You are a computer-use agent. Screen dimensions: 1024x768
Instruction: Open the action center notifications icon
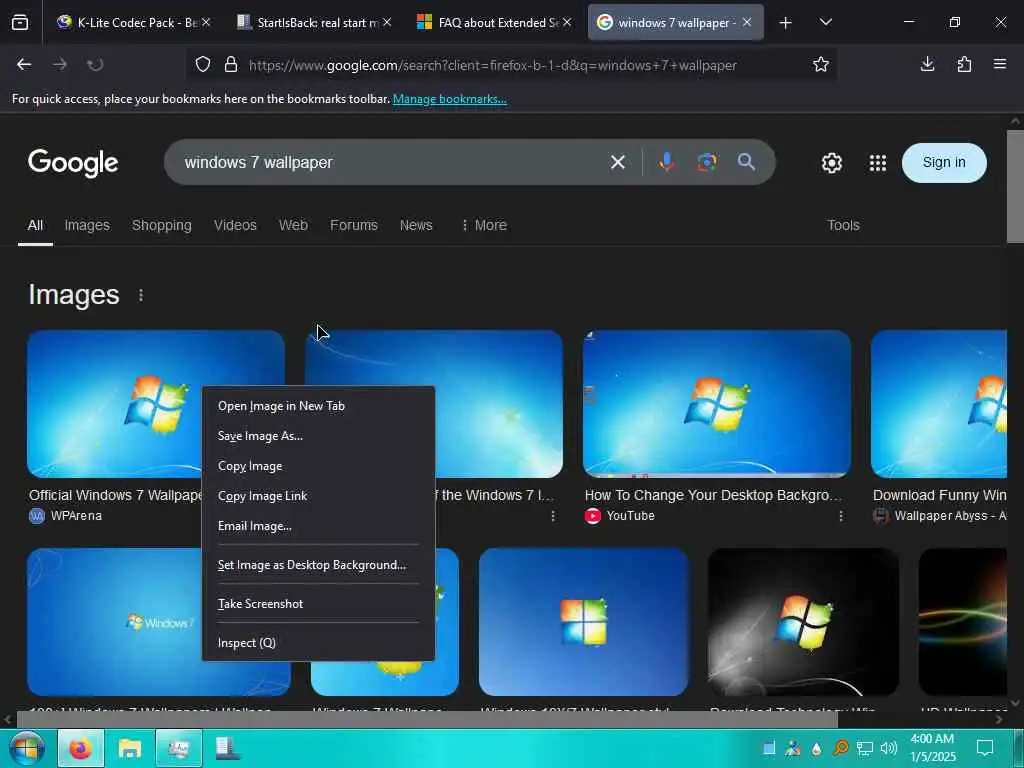coord(984,748)
